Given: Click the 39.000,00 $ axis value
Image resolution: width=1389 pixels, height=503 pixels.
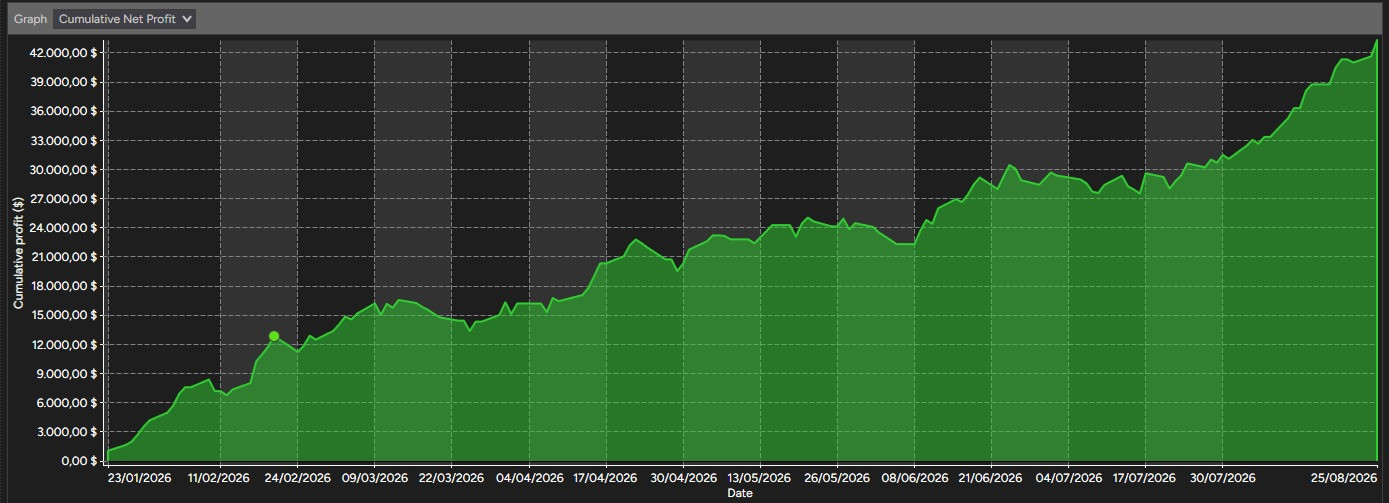Looking at the screenshot, I should 64,83.
